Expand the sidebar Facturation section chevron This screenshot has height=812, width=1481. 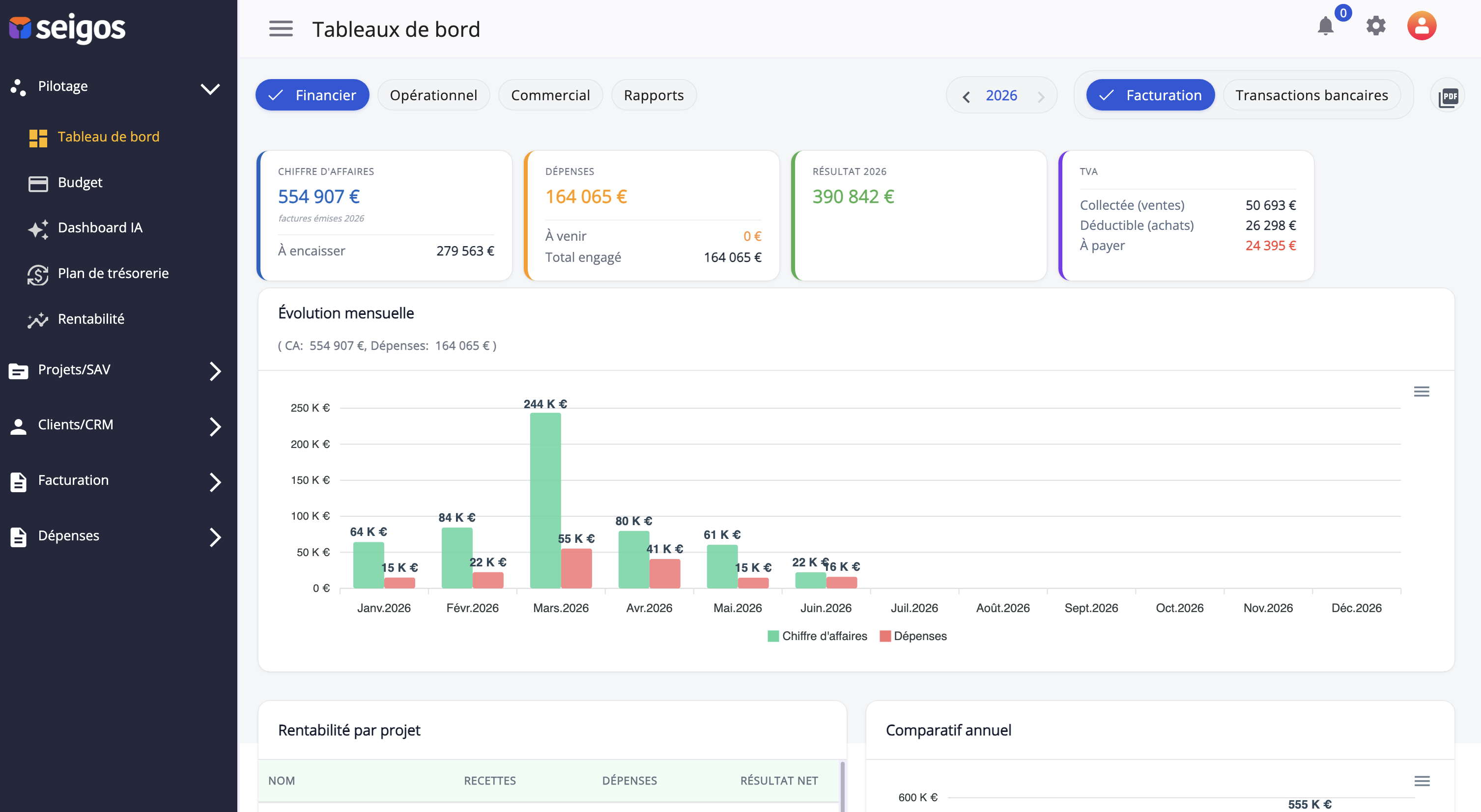coord(215,481)
